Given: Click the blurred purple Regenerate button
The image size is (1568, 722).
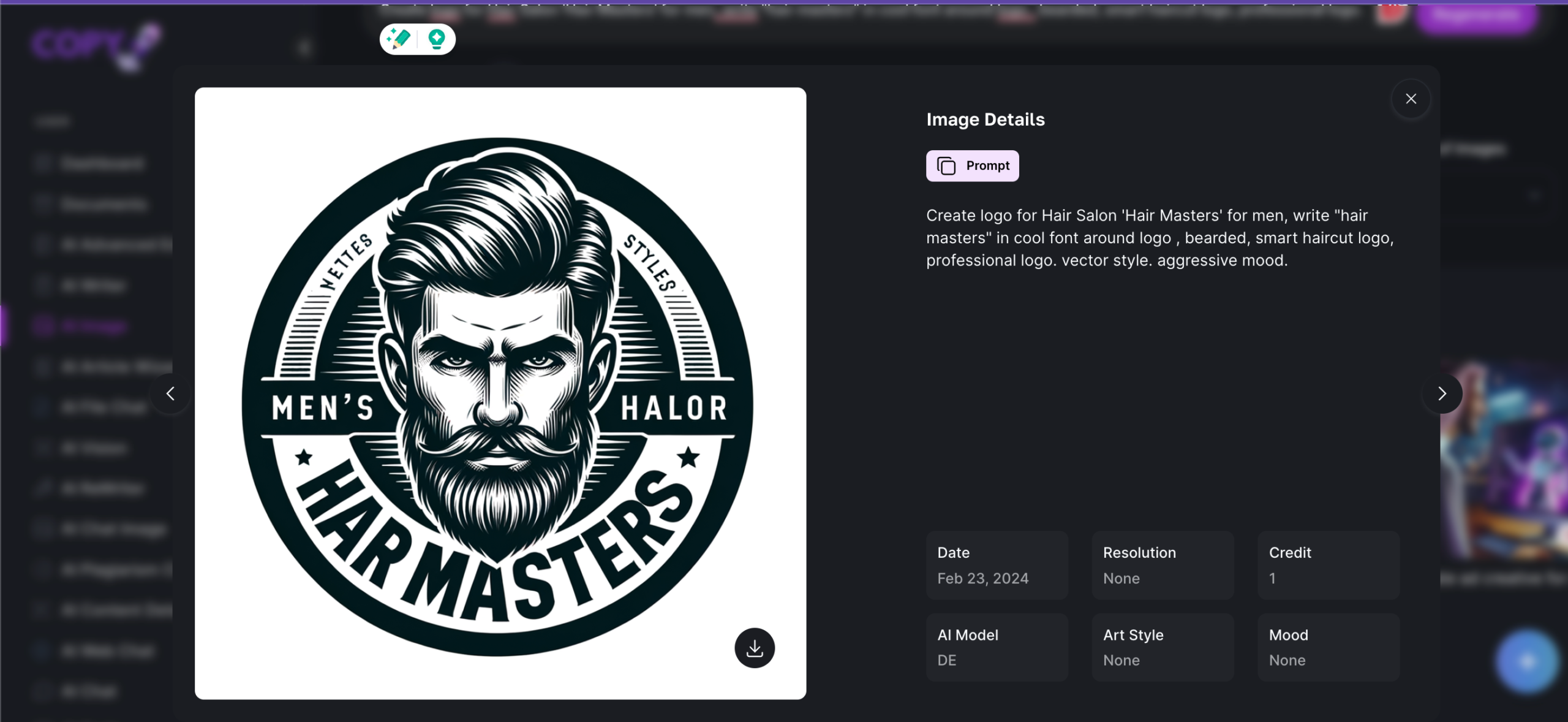Looking at the screenshot, I should (1476, 17).
